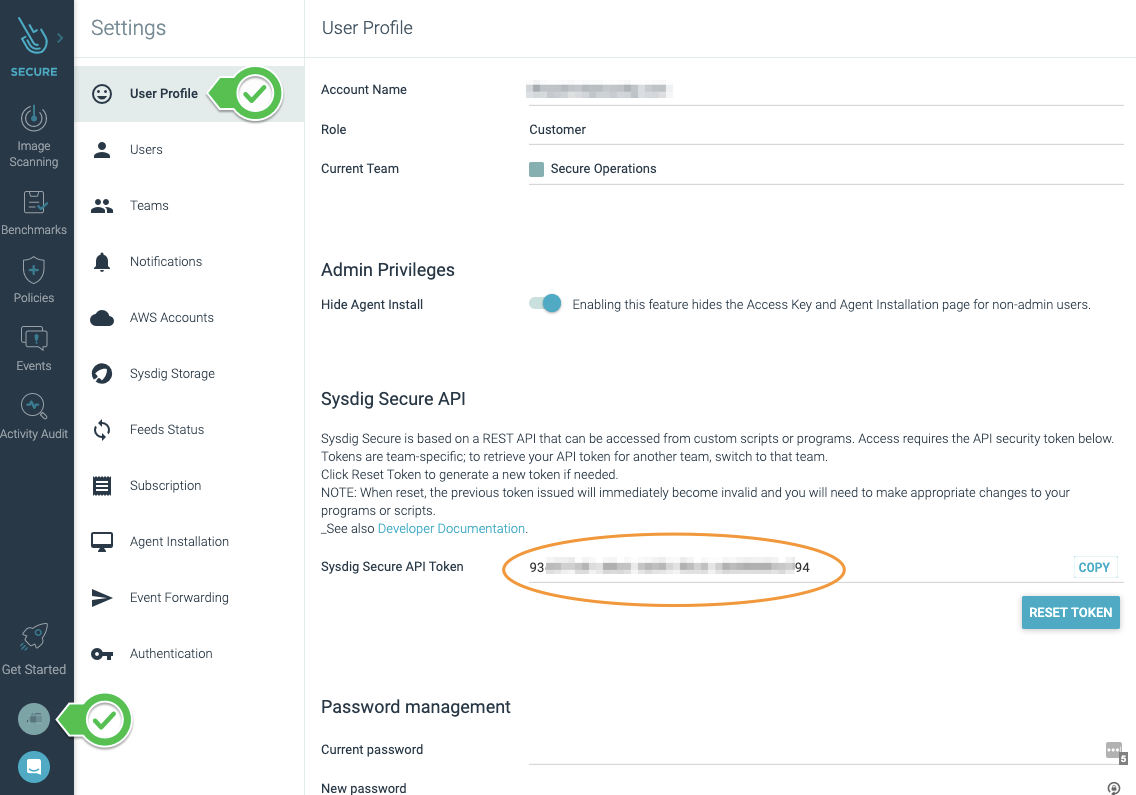1136x795 pixels.
Task: Open Image Scanning section
Action: tap(33, 137)
